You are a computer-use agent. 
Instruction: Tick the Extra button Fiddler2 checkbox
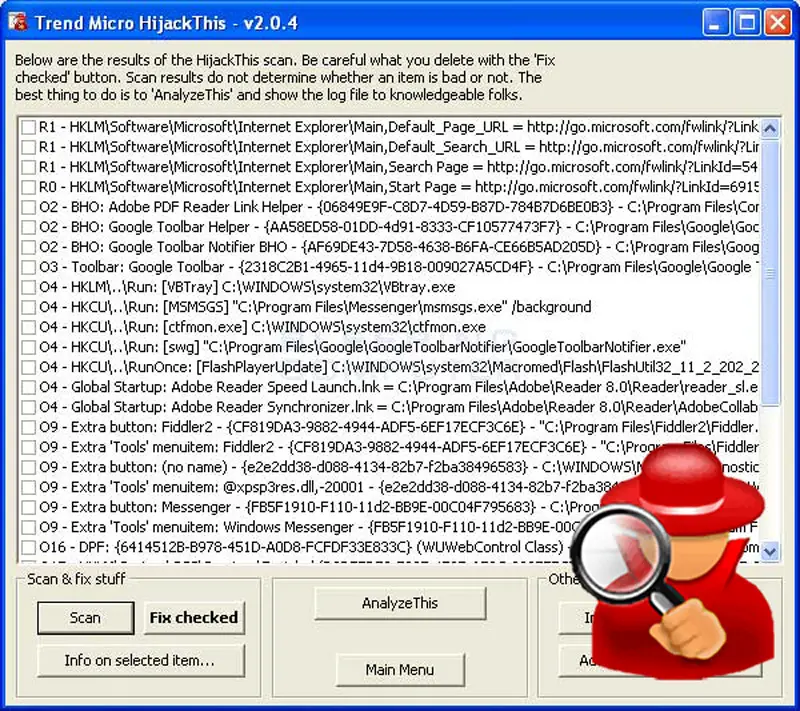29,427
